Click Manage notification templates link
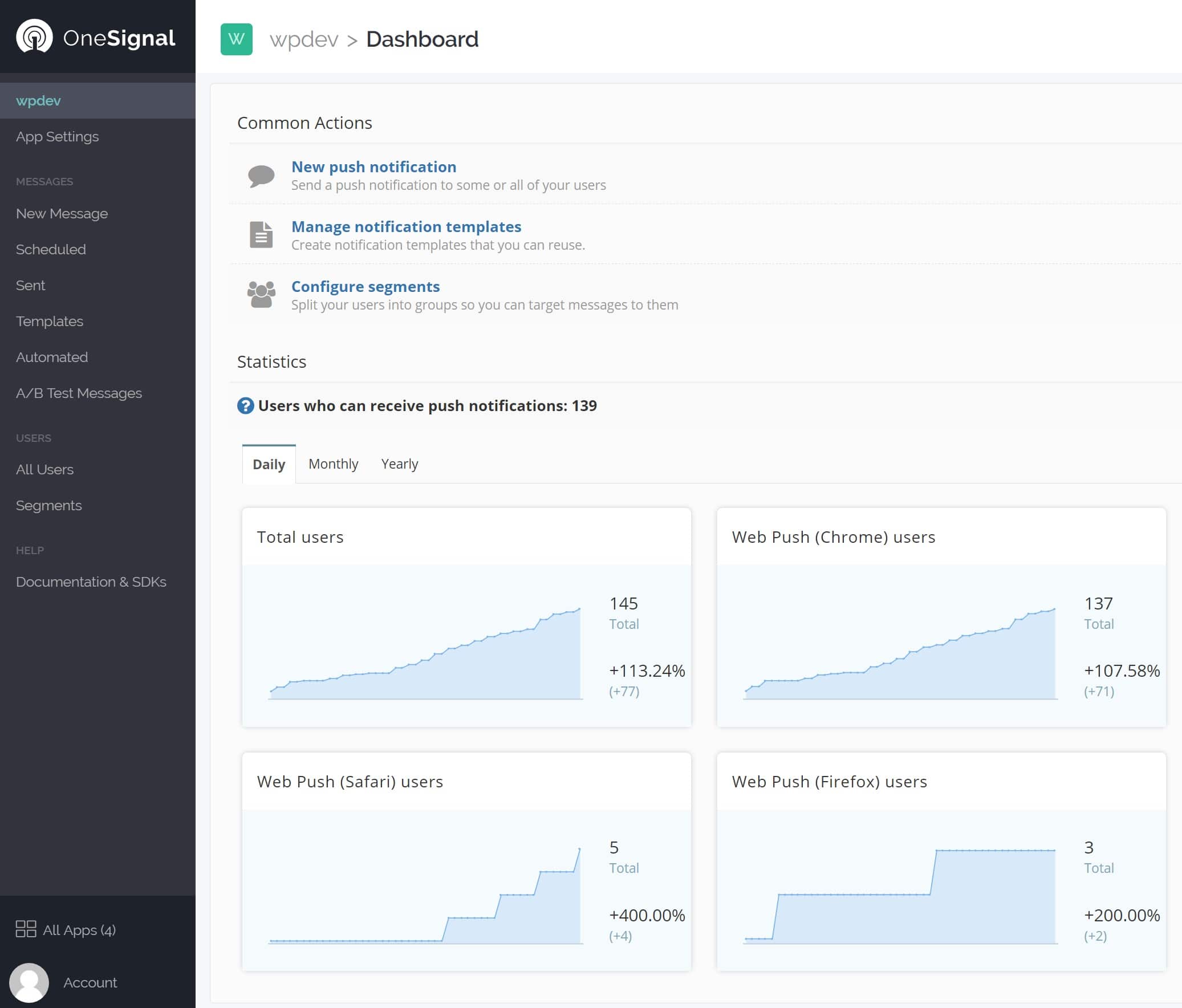This screenshot has height=1008, width=1182. [x=406, y=226]
